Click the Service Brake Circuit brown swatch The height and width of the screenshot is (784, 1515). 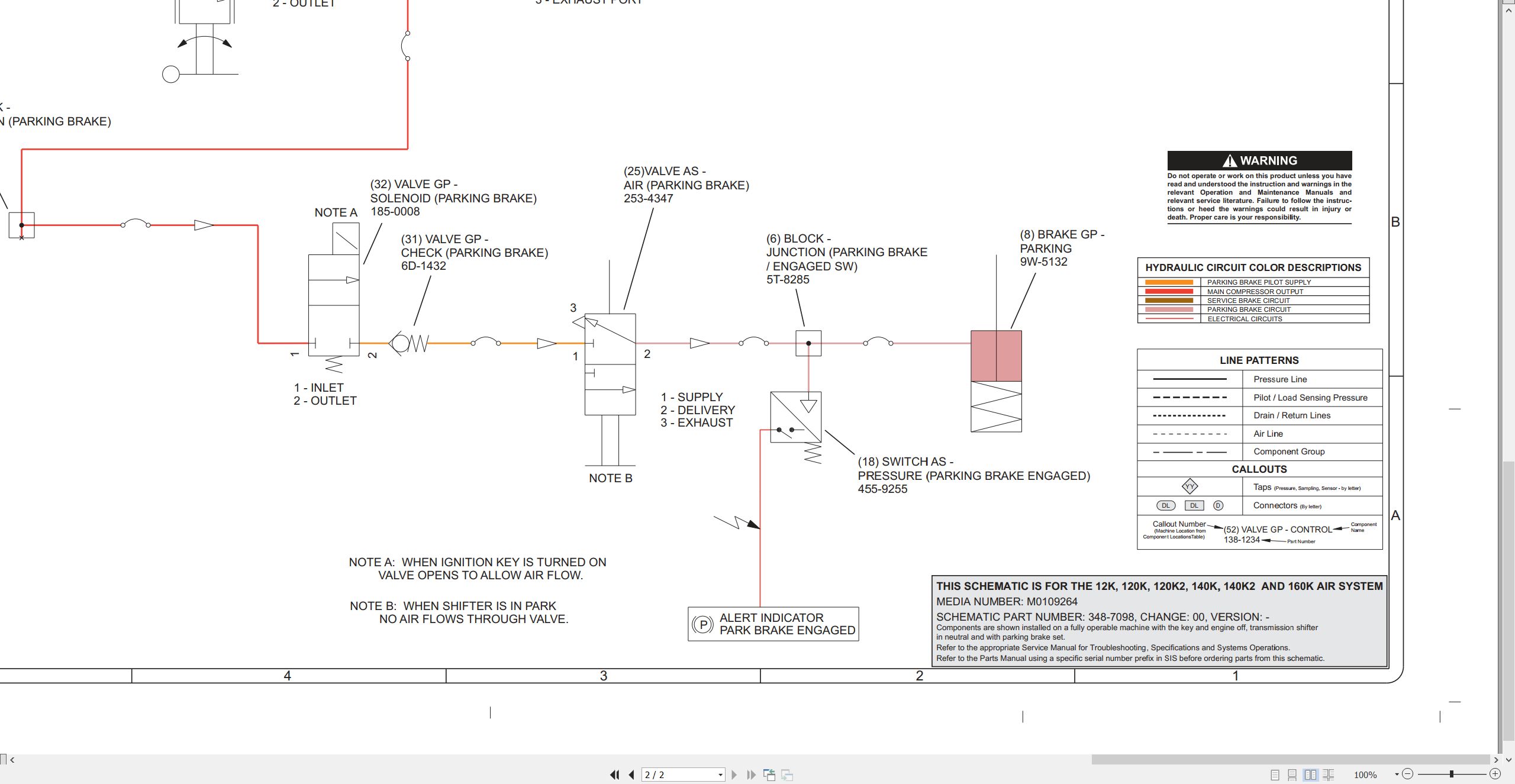pyautogui.click(x=1169, y=301)
